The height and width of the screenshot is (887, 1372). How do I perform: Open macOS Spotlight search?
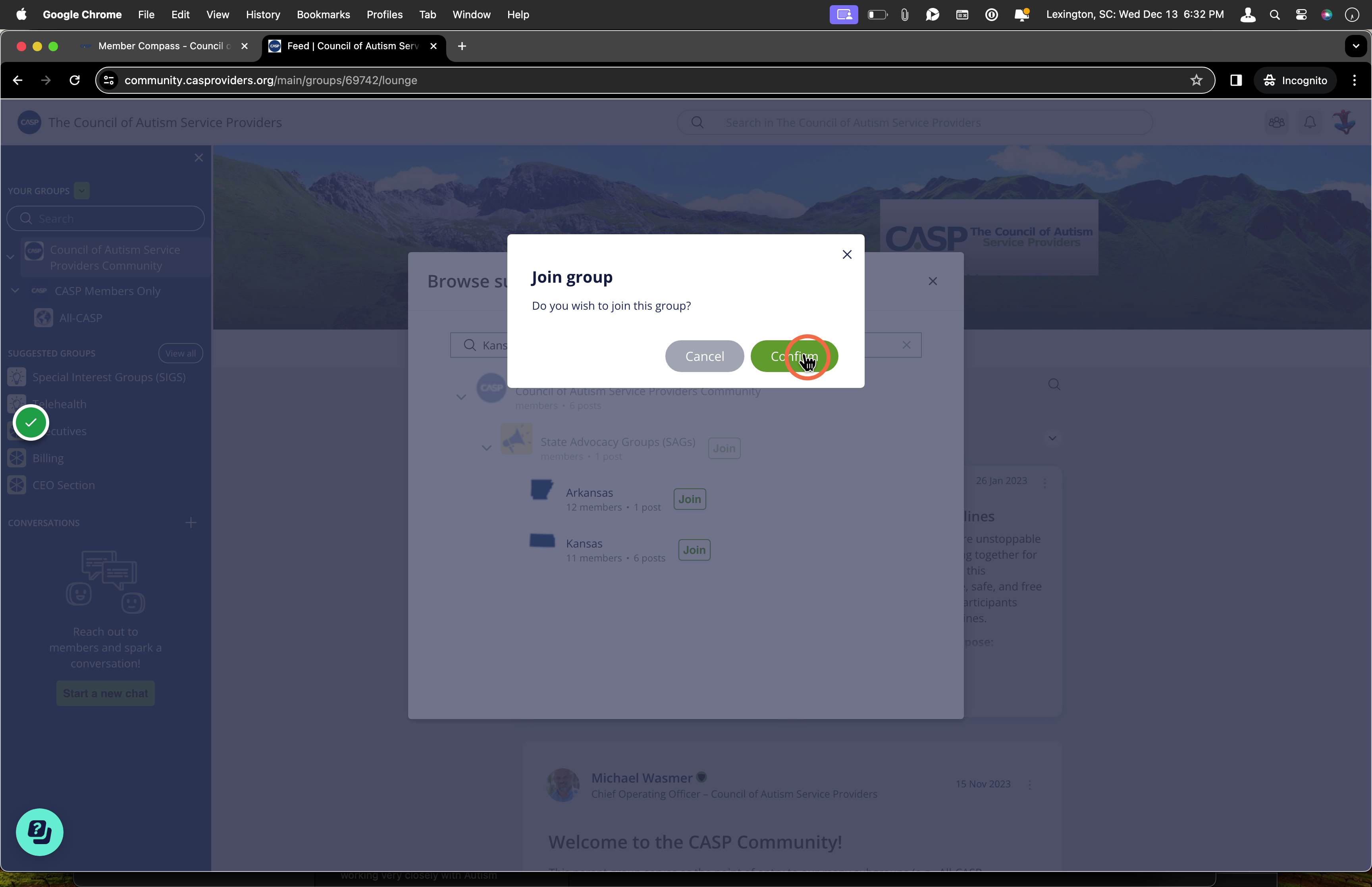1275,15
